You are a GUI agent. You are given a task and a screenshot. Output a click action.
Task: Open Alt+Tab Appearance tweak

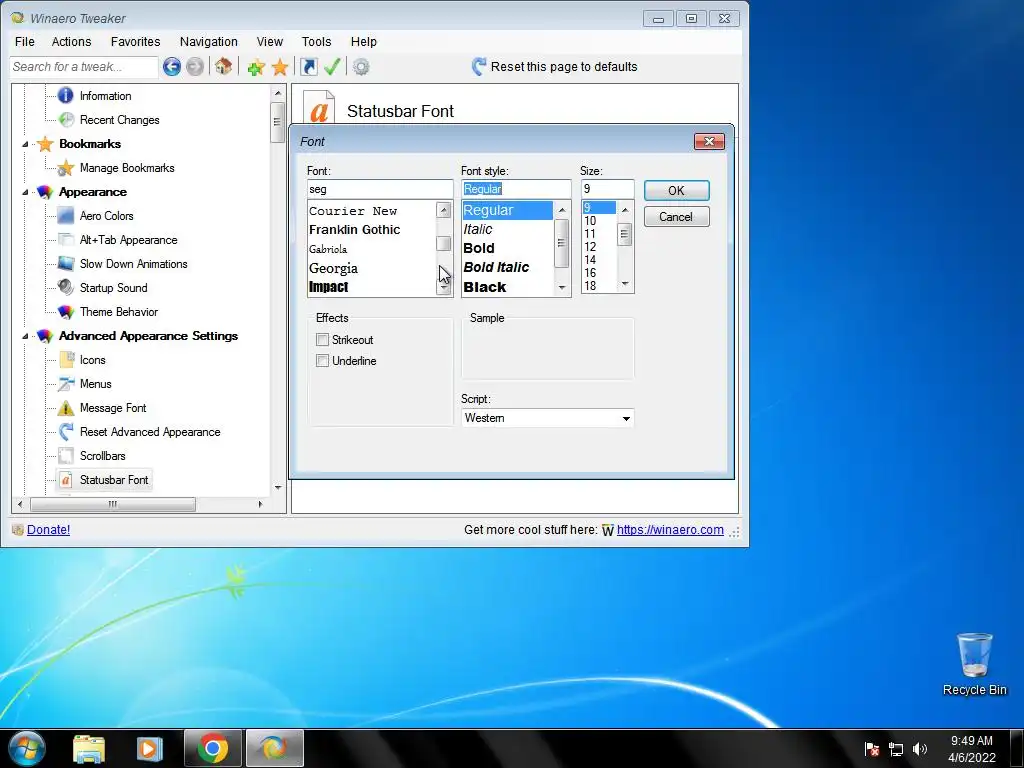pos(128,240)
